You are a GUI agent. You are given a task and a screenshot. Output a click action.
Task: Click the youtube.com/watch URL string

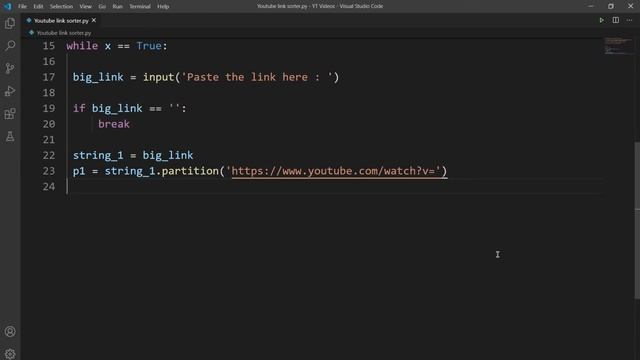point(336,171)
